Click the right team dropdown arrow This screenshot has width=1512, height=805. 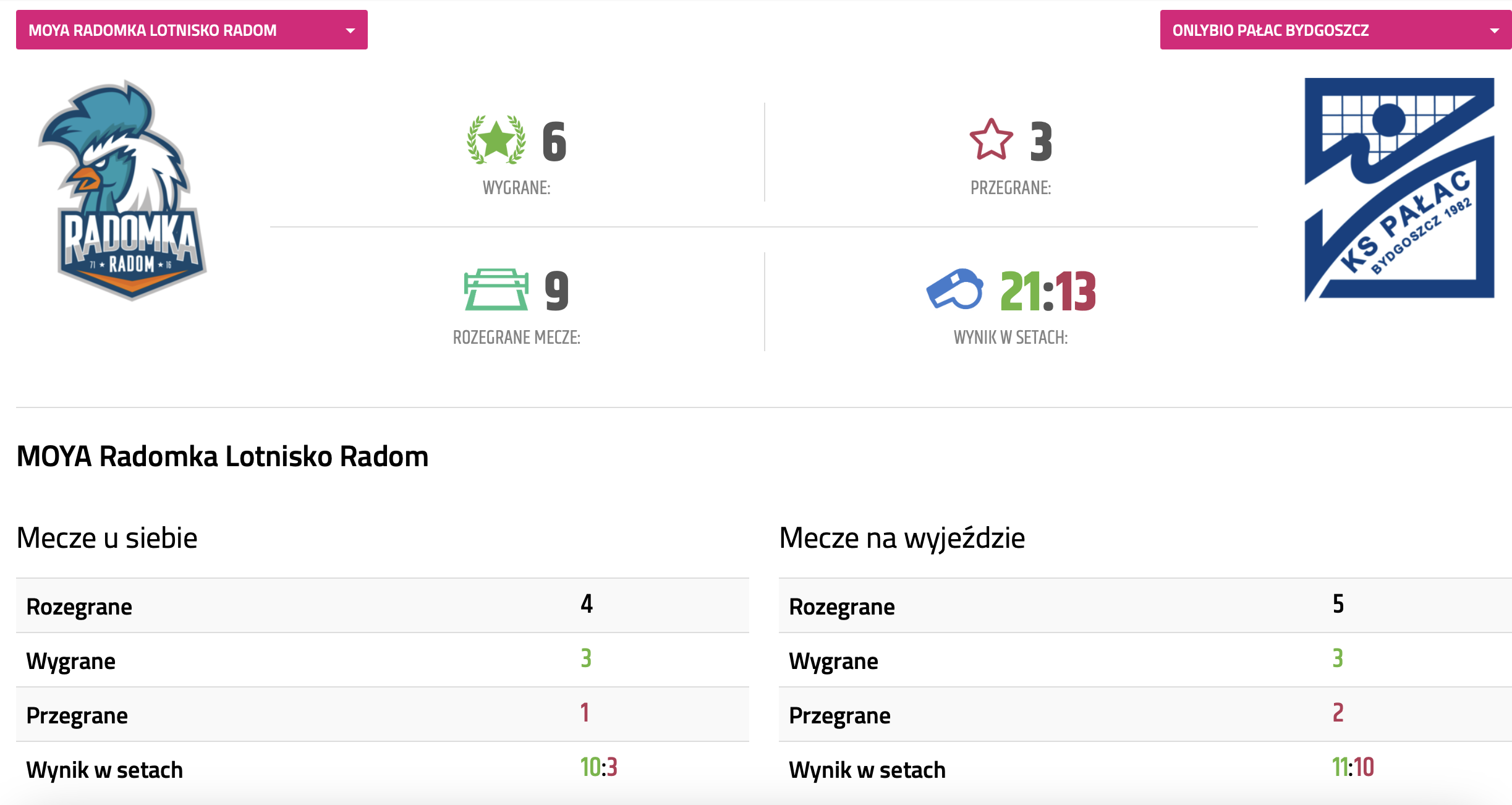tap(1494, 30)
